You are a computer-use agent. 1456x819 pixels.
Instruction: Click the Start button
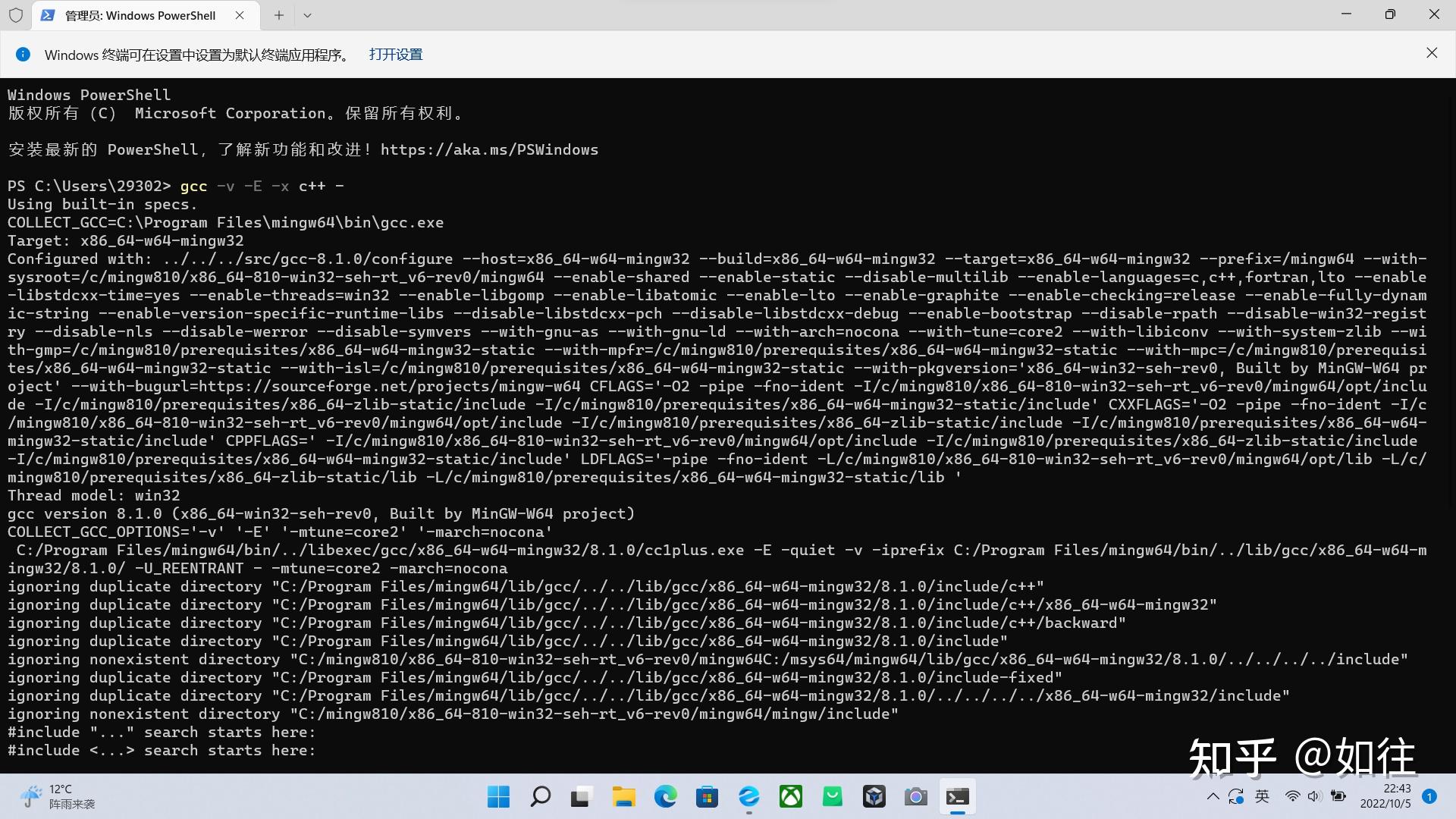[498, 796]
